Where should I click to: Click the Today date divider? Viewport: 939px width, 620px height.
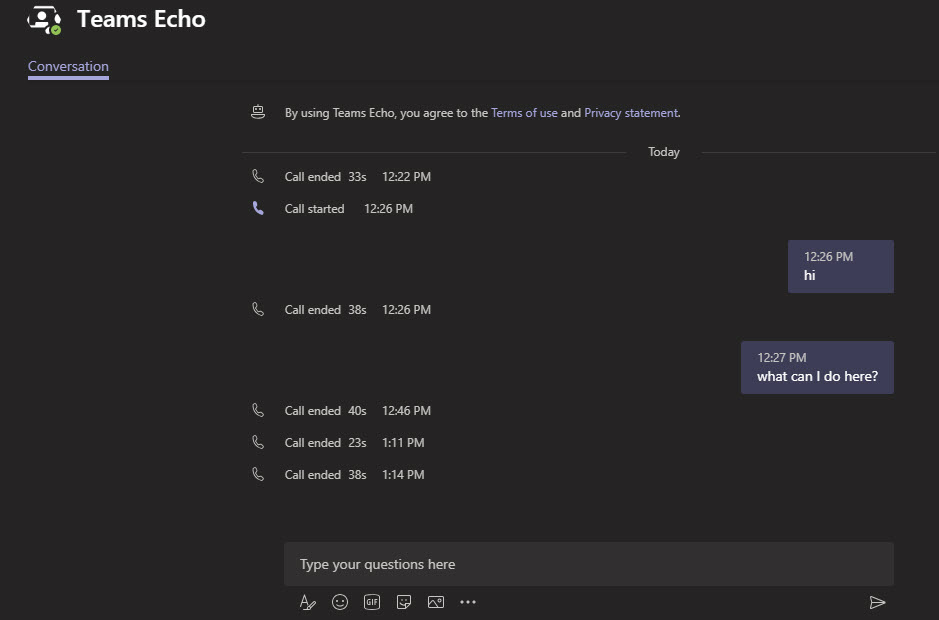coord(663,152)
